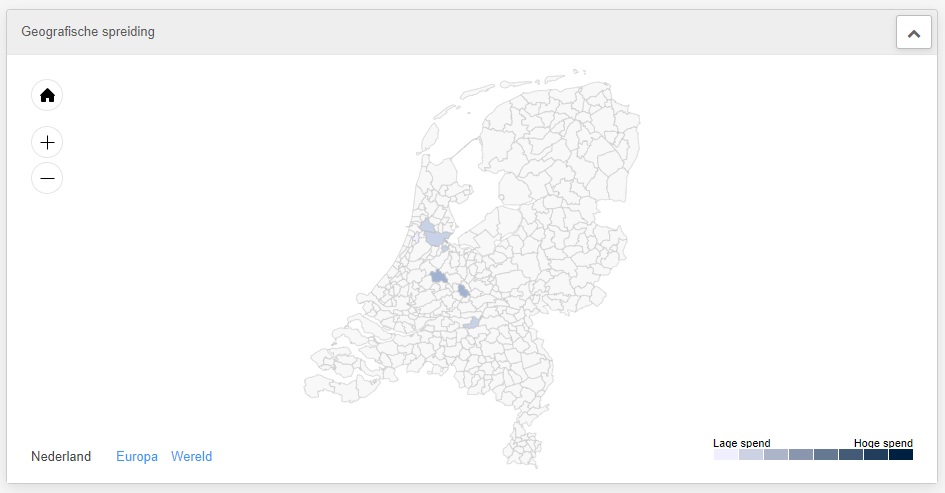
Task: Zoom in with the plus button
Action: pyautogui.click(x=47, y=143)
